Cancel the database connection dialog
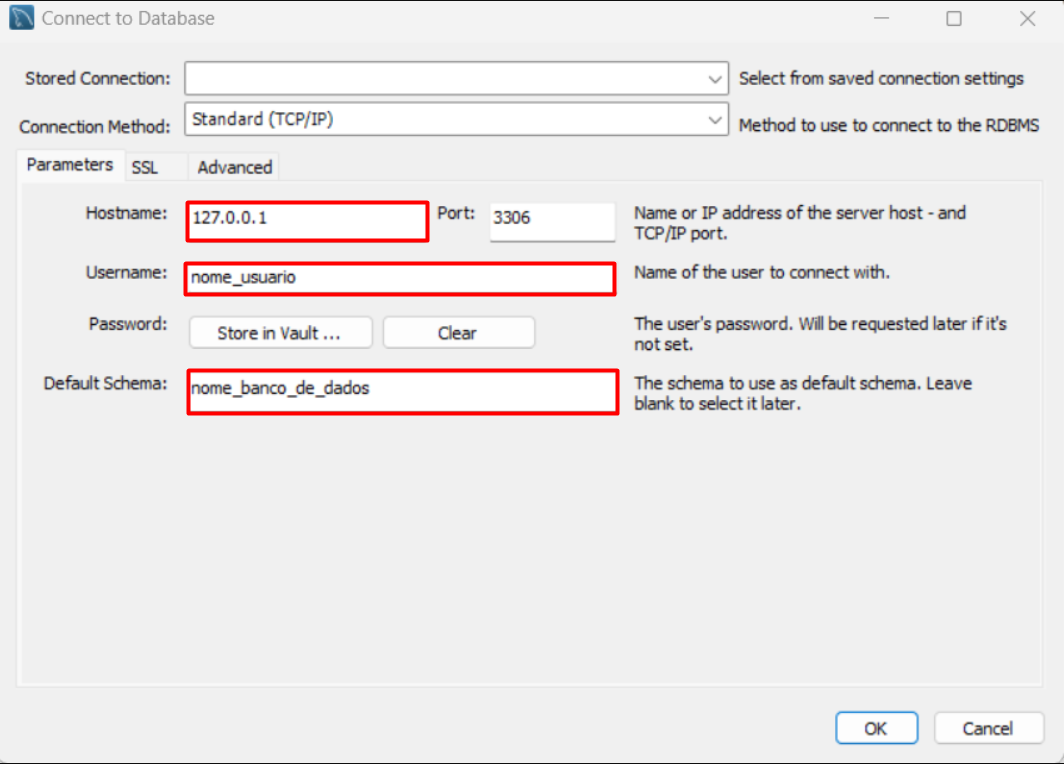This screenshot has height=764, width=1064. coord(988,728)
